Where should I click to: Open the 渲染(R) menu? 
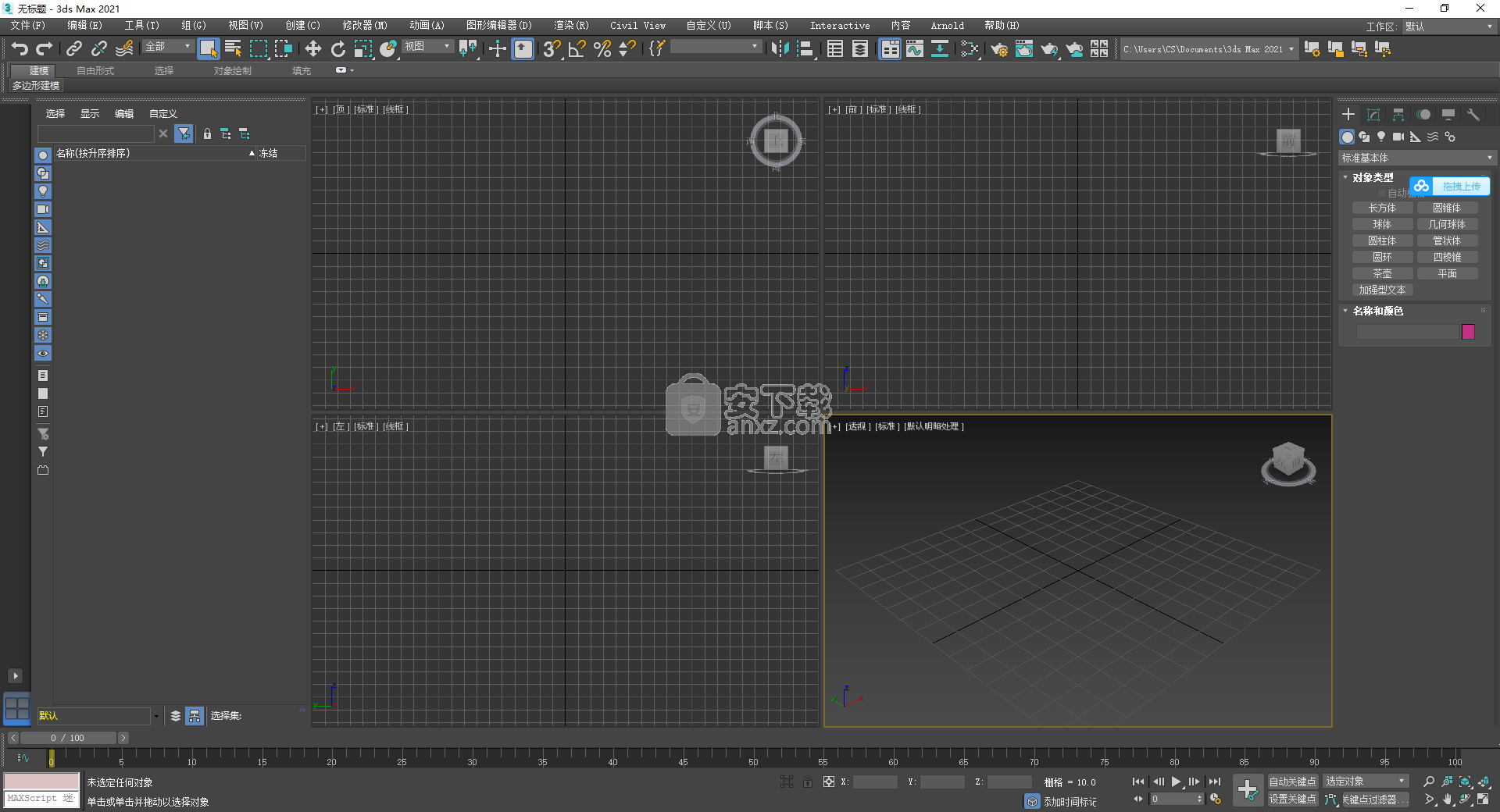(572, 26)
